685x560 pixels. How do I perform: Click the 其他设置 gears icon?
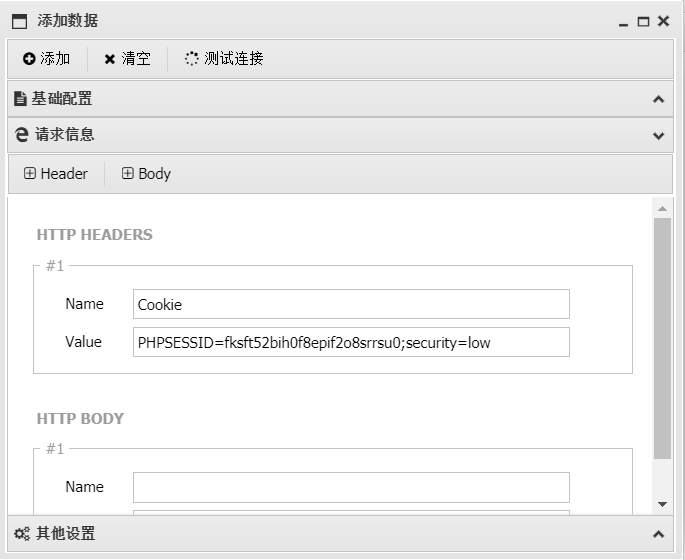(x=19, y=534)
